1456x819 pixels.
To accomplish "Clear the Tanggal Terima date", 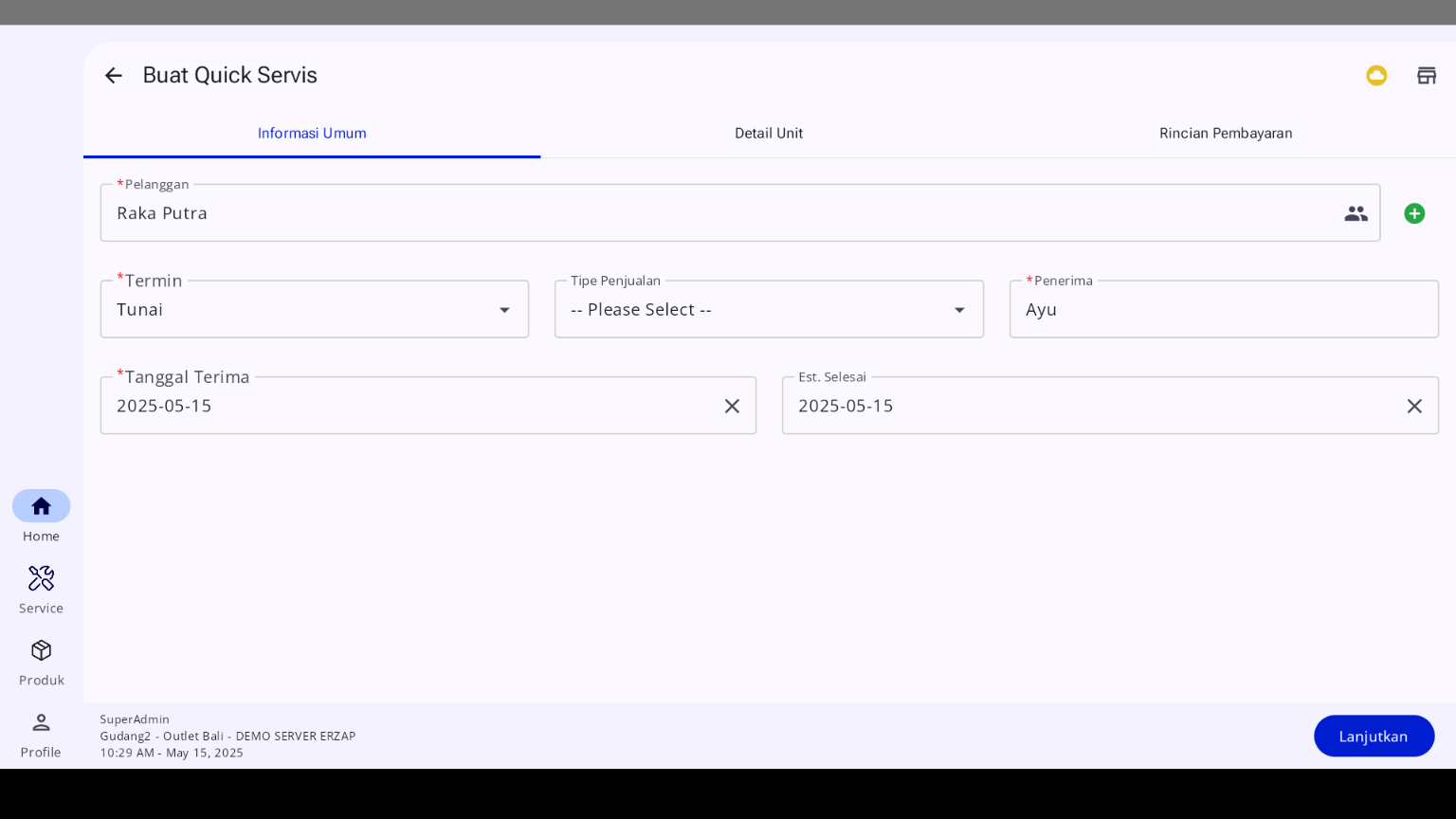I will 732,406.
